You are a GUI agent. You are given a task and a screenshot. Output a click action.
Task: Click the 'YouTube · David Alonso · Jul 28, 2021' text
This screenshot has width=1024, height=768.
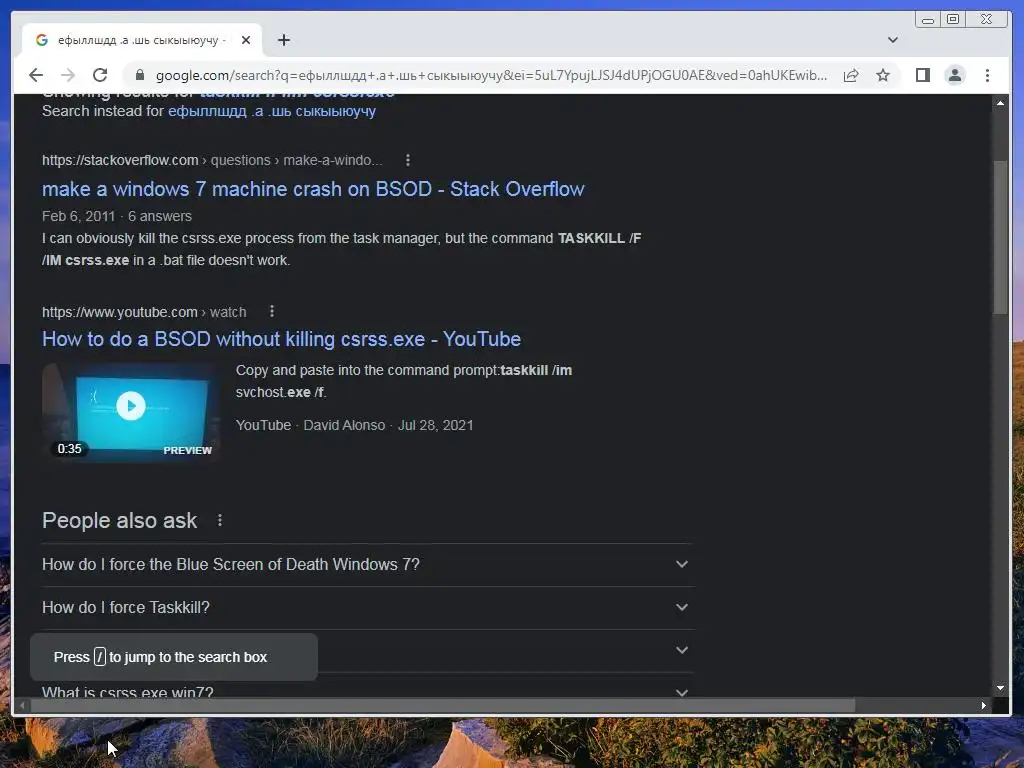click(355, 425)
